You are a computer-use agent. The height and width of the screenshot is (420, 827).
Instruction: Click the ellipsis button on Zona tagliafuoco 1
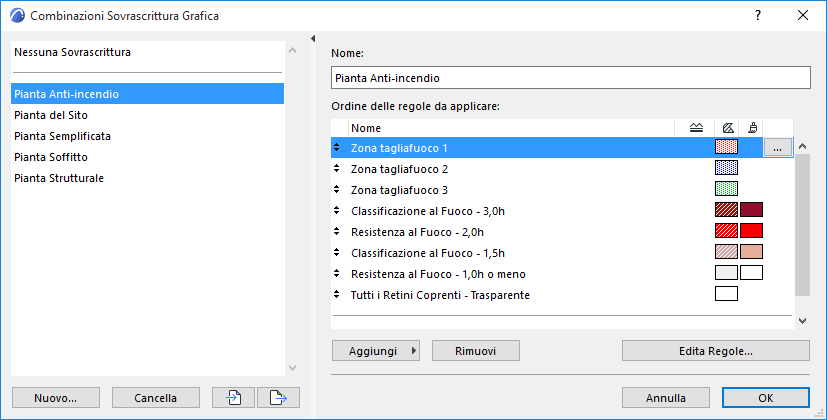tap(778, 148)
